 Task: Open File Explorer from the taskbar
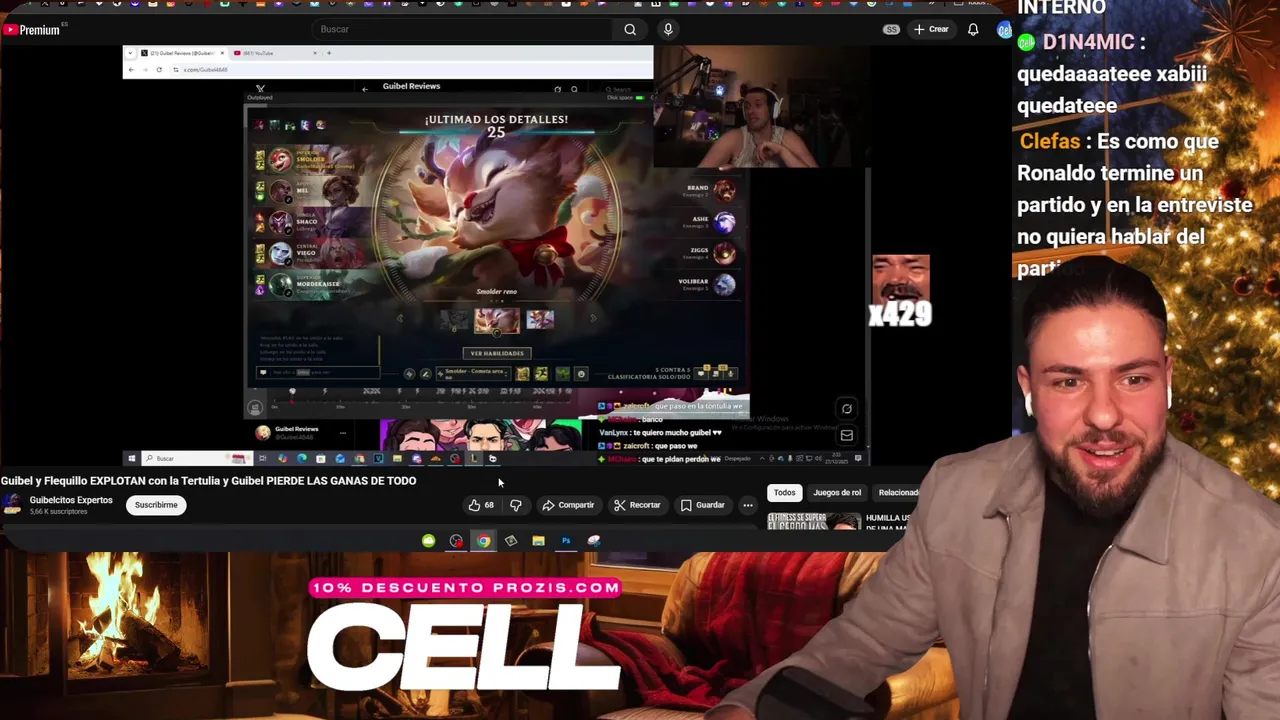pos(538,541)
